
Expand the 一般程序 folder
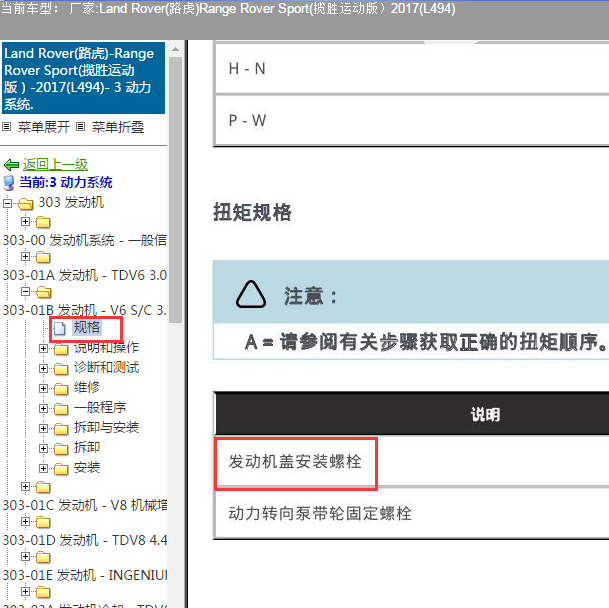pyautogui.click(x=43, y=408)
